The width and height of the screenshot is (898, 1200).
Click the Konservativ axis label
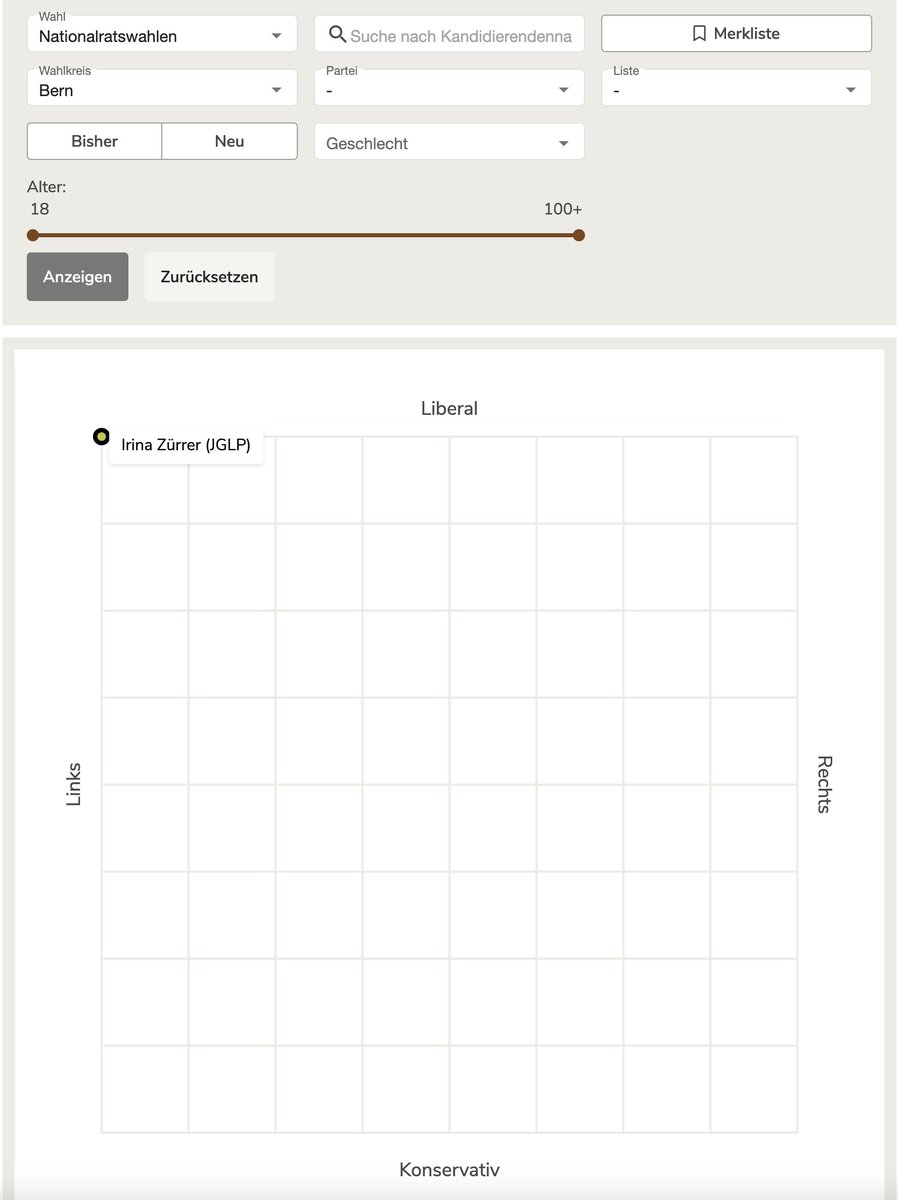[449, 1169]
